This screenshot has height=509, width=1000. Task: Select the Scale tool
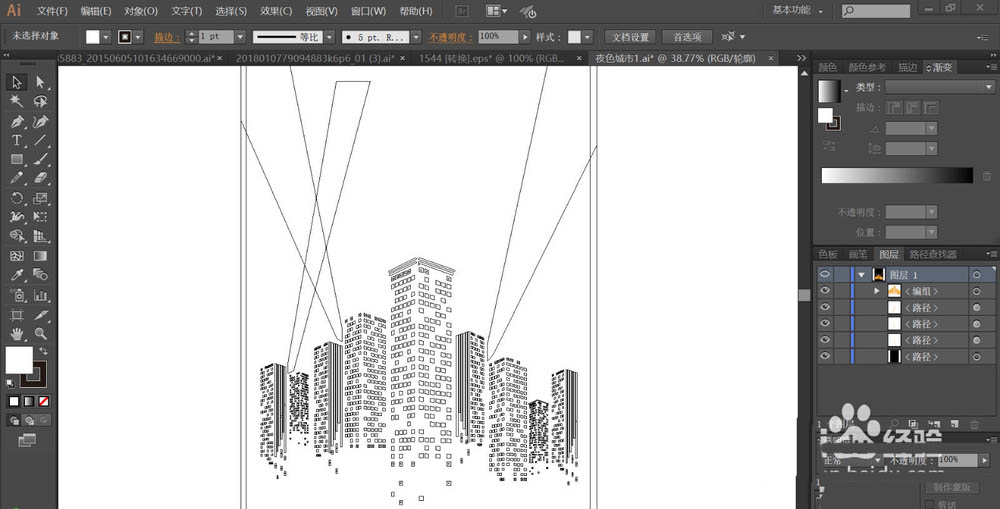point(41,198)
